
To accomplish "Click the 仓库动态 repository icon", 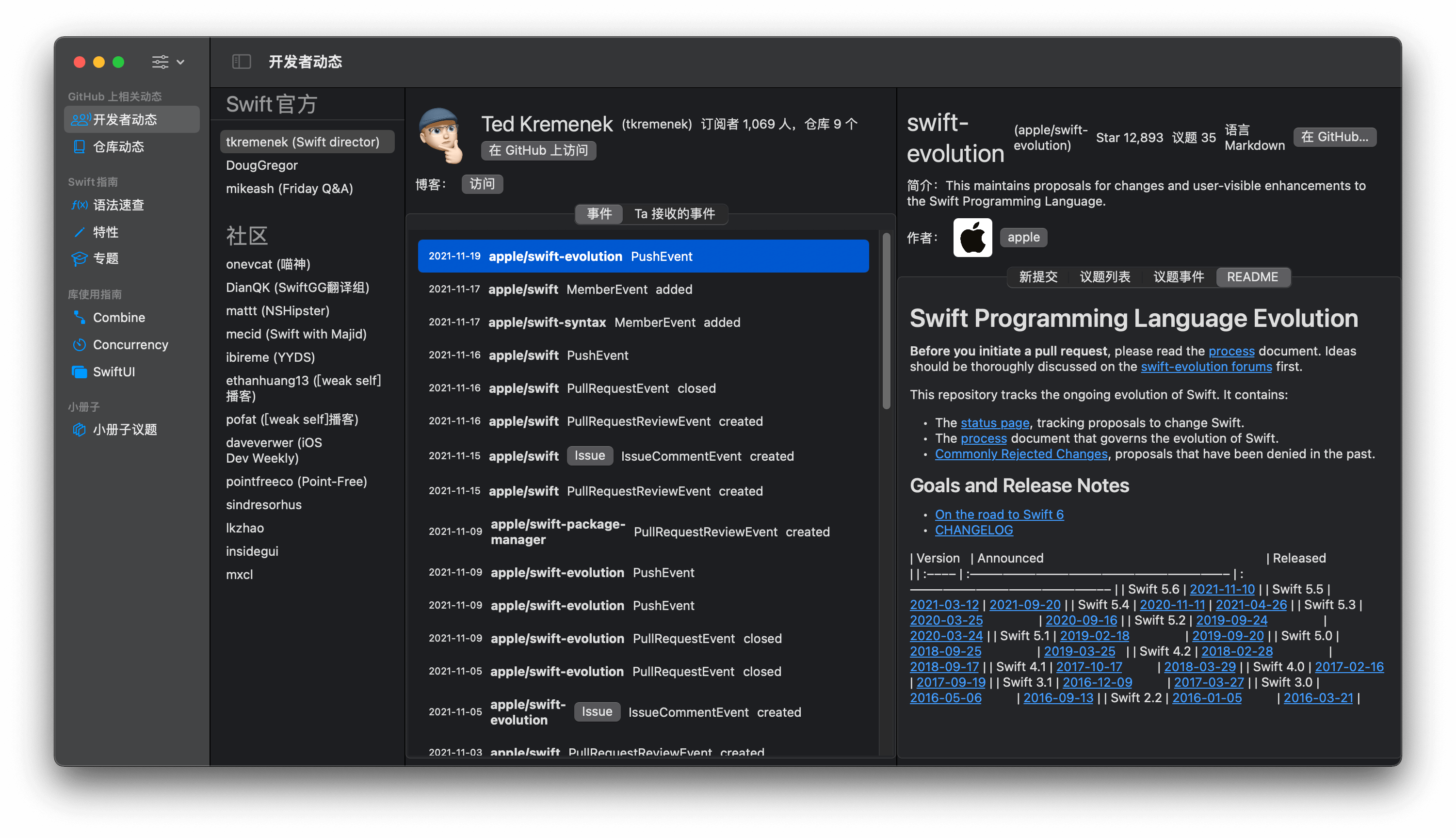I will (80, 147).
